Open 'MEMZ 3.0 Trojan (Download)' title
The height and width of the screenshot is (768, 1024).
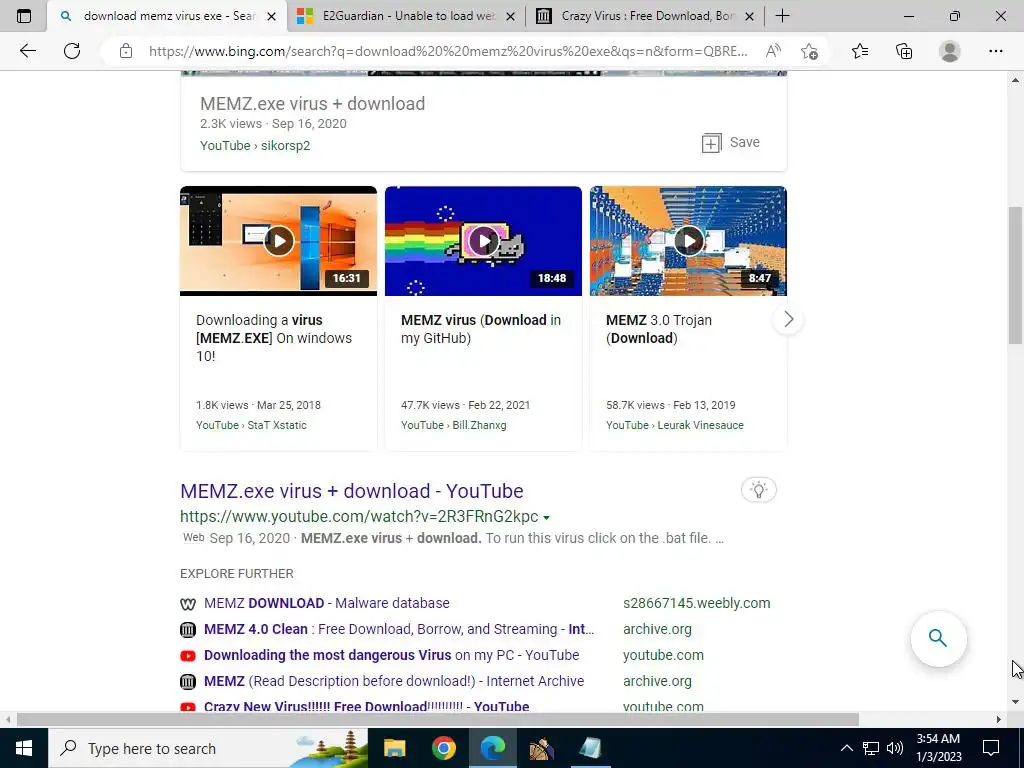pos(659,328)
